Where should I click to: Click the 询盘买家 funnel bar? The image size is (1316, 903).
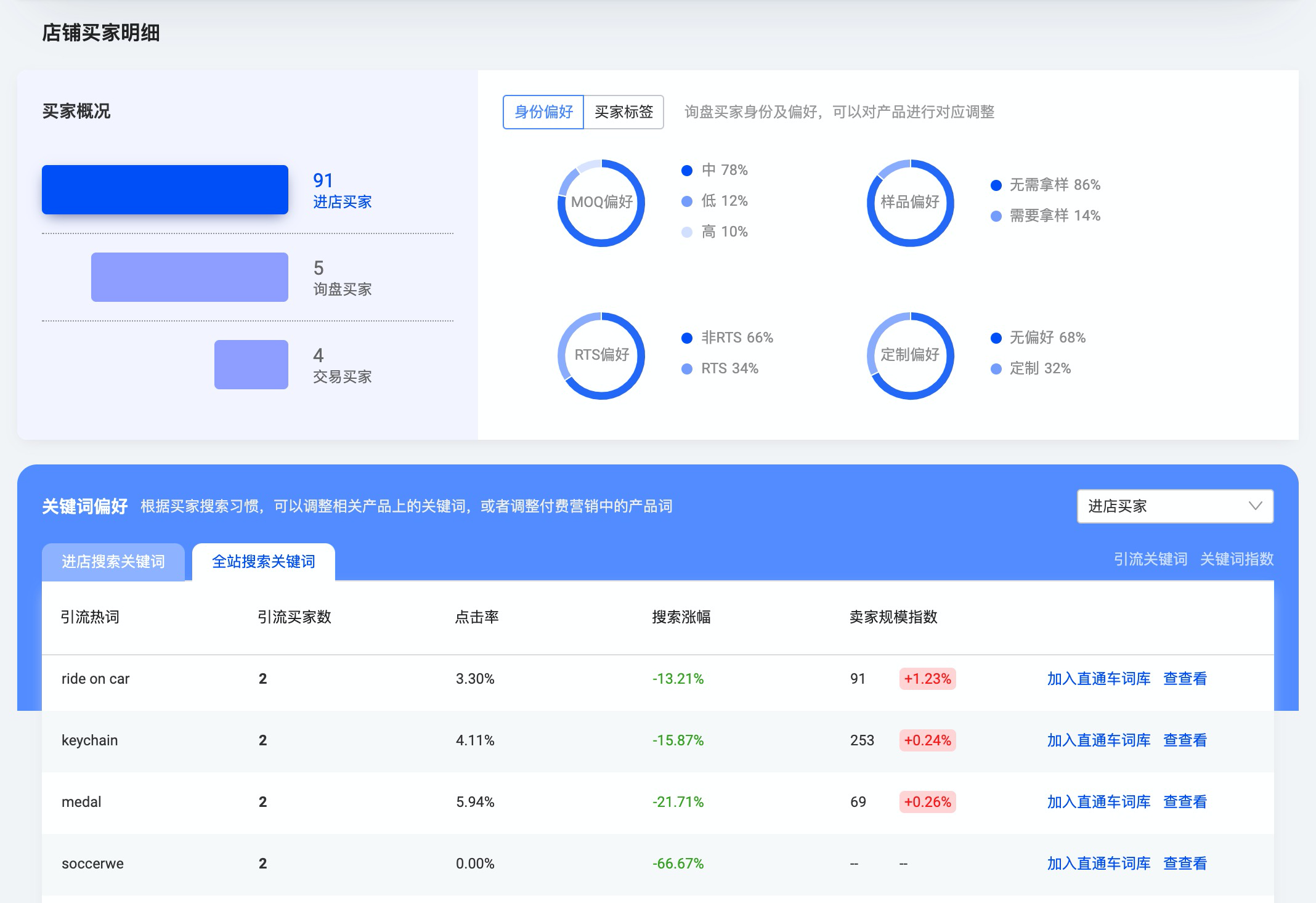(190, 277)
